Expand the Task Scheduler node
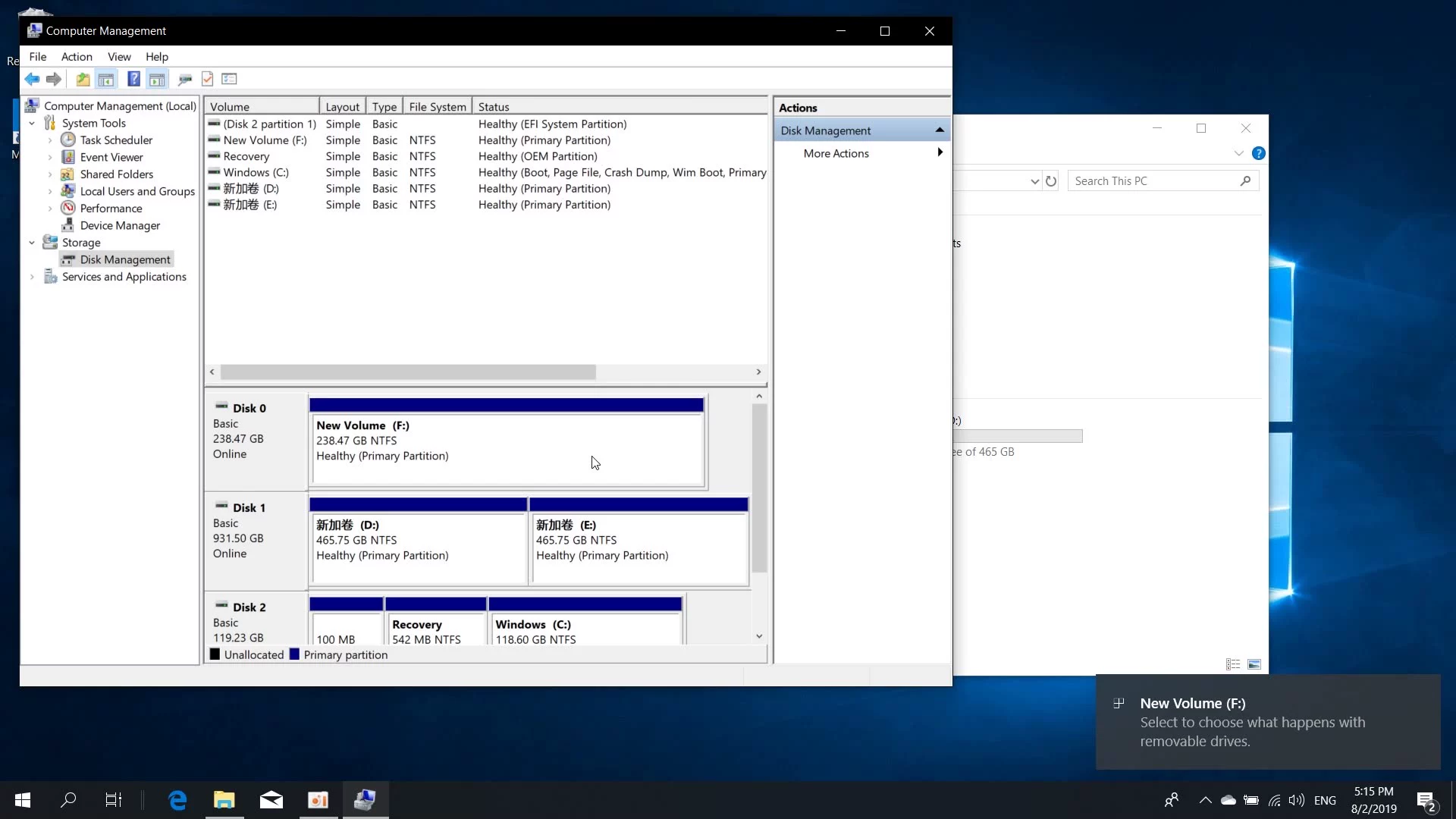 [50, 140]
